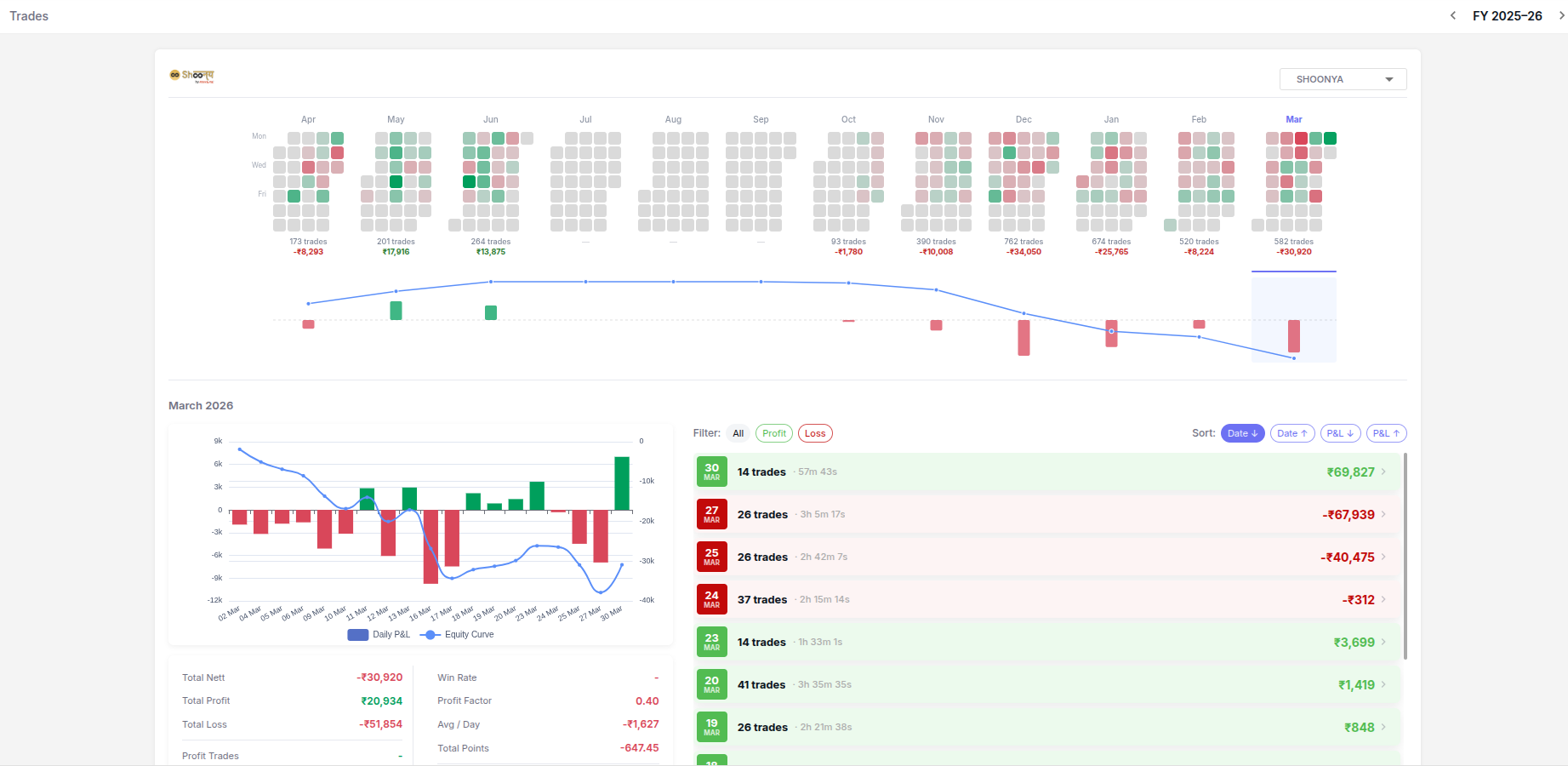Click the Jun green monthly P&L bar
The width and height of the screenshot is (1568, 766).
click(x=491, y=312)
